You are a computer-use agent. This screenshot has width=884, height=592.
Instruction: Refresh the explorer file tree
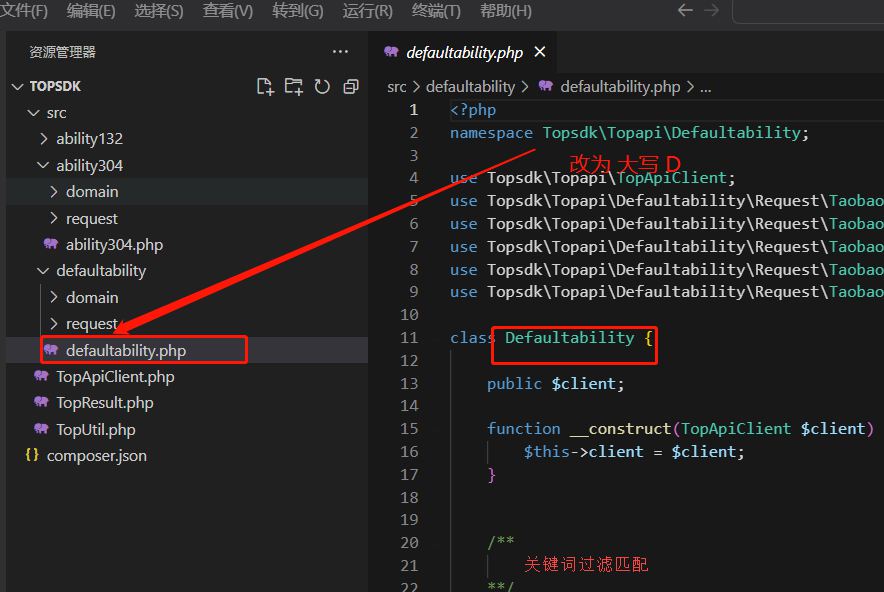coord(322,86)
